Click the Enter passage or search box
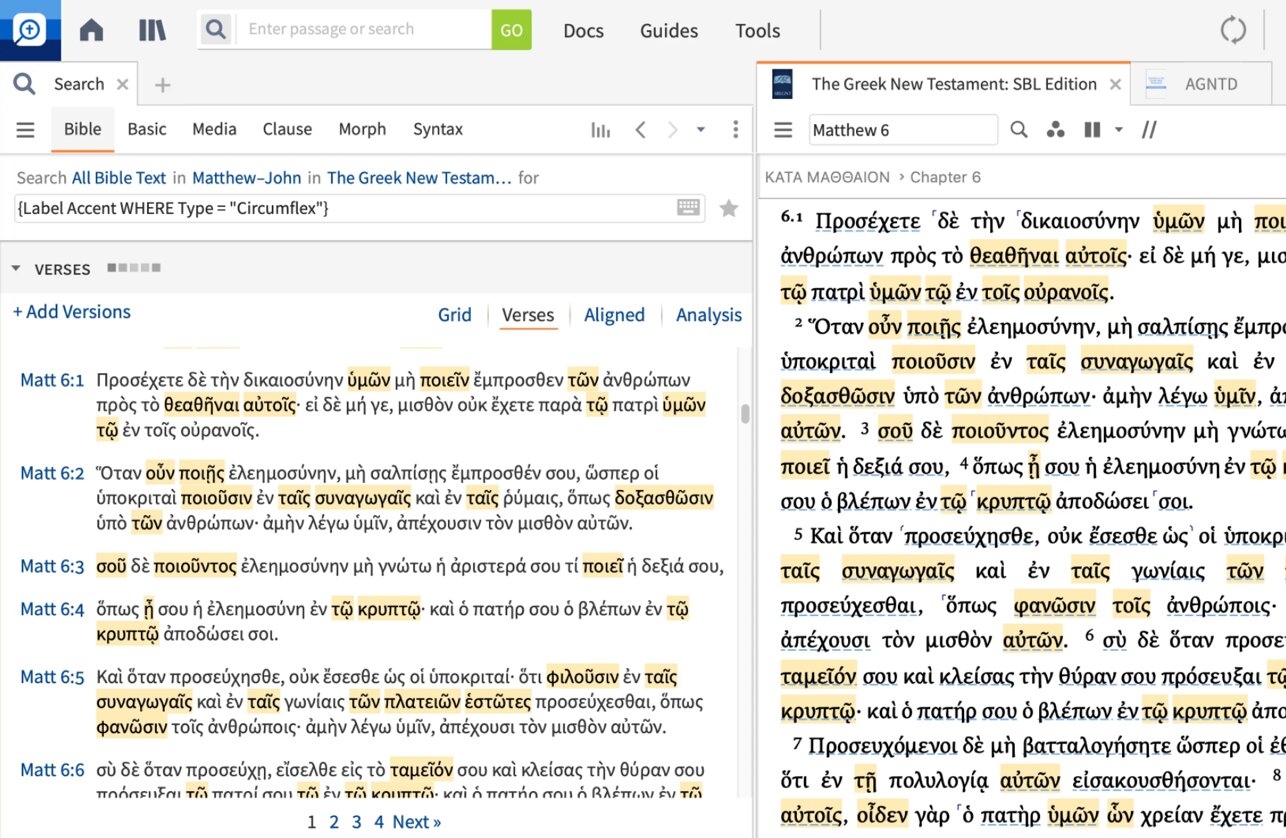 364,30
